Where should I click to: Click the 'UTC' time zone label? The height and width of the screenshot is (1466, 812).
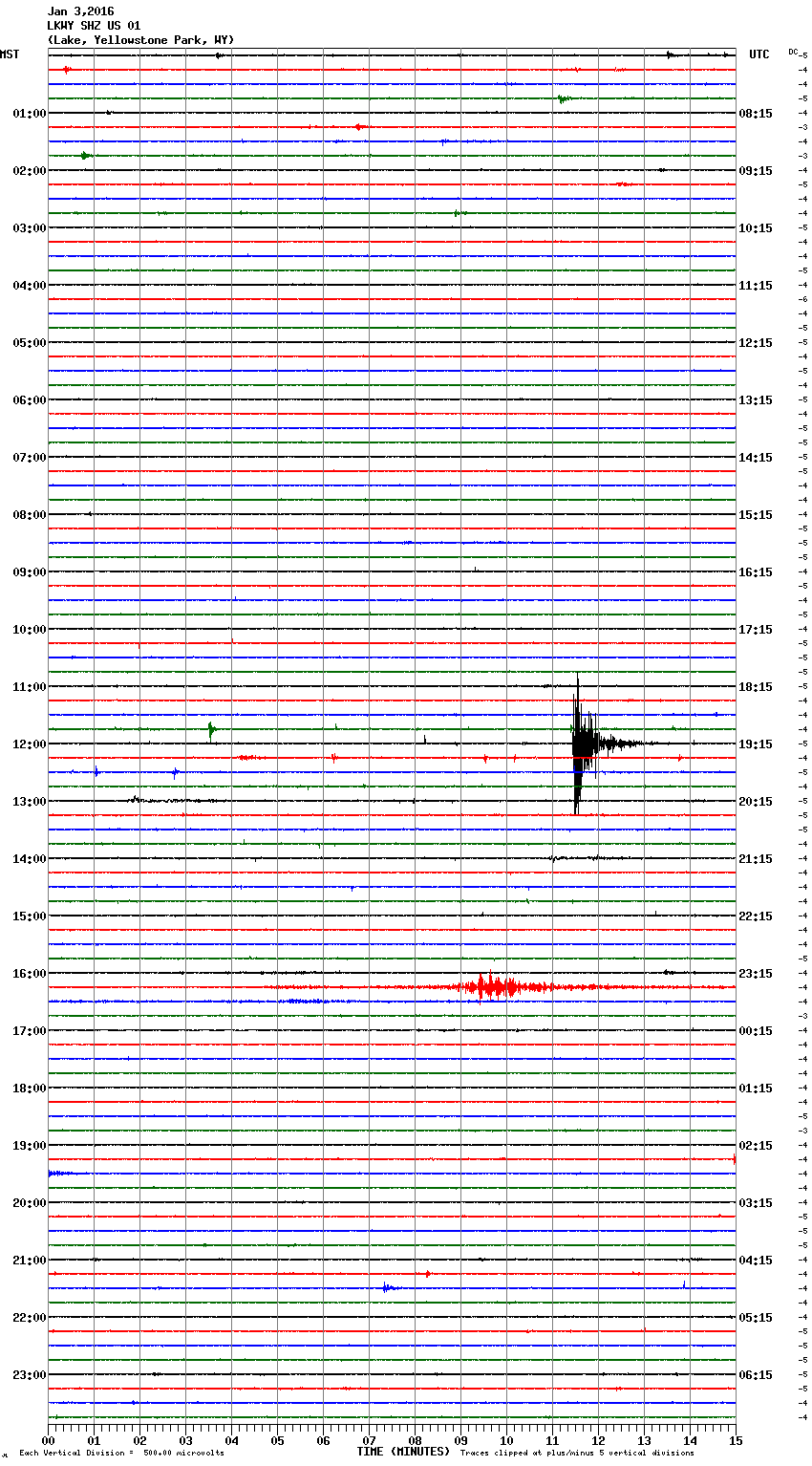point(759,54)
